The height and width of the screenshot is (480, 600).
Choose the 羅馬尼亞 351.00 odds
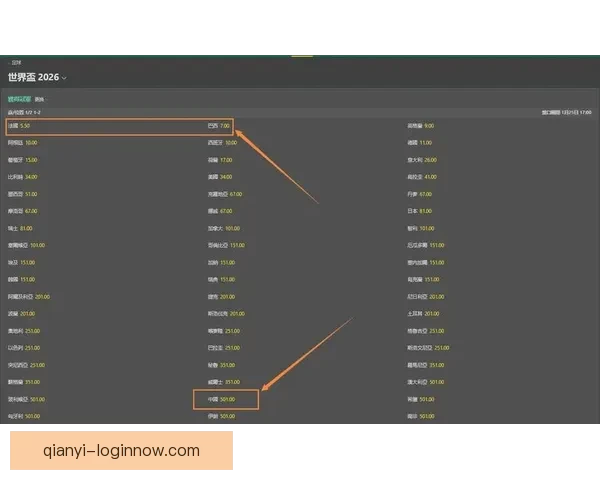point(426,365)
